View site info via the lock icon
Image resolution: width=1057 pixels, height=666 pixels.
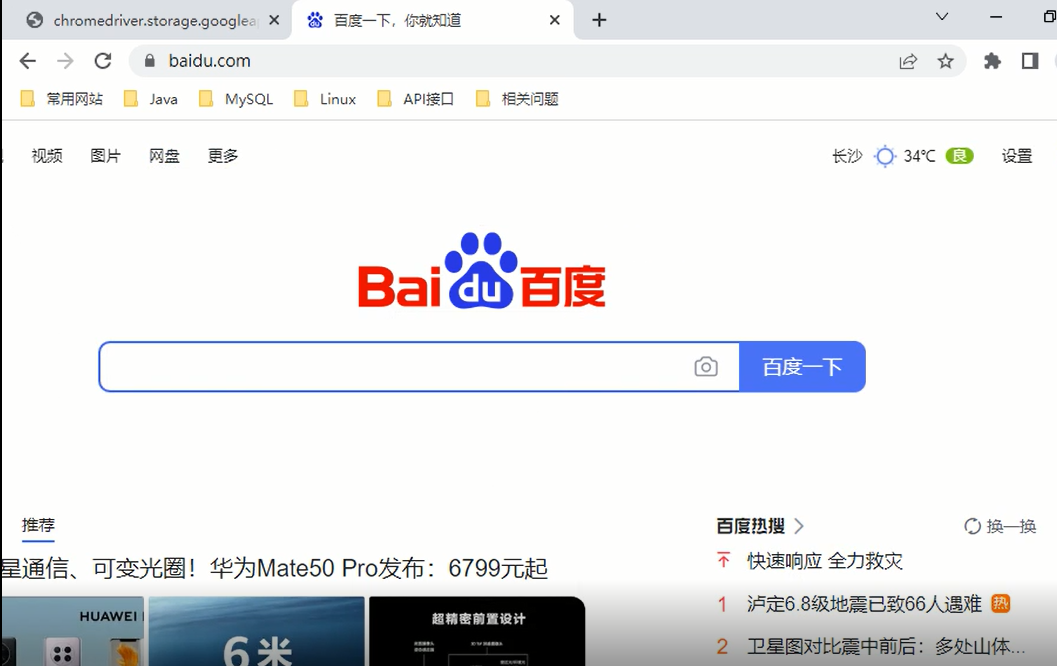(x=150, y=61)
